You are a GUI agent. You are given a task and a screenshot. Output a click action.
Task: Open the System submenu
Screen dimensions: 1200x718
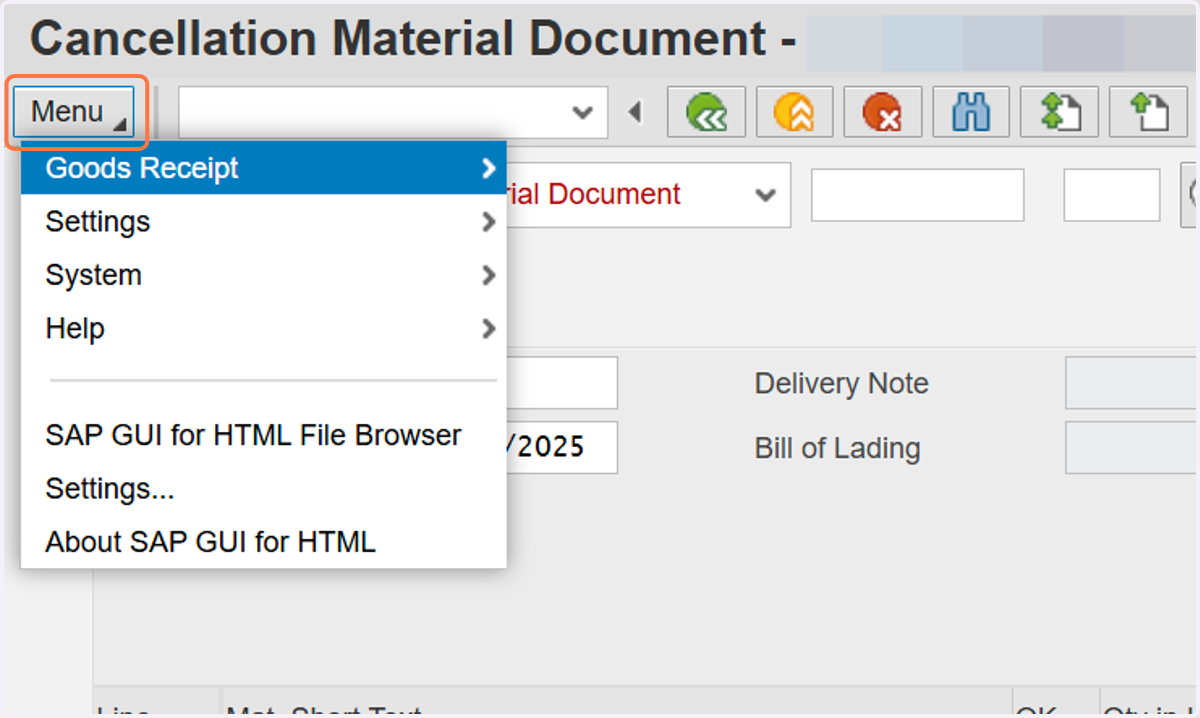[264, 275]
